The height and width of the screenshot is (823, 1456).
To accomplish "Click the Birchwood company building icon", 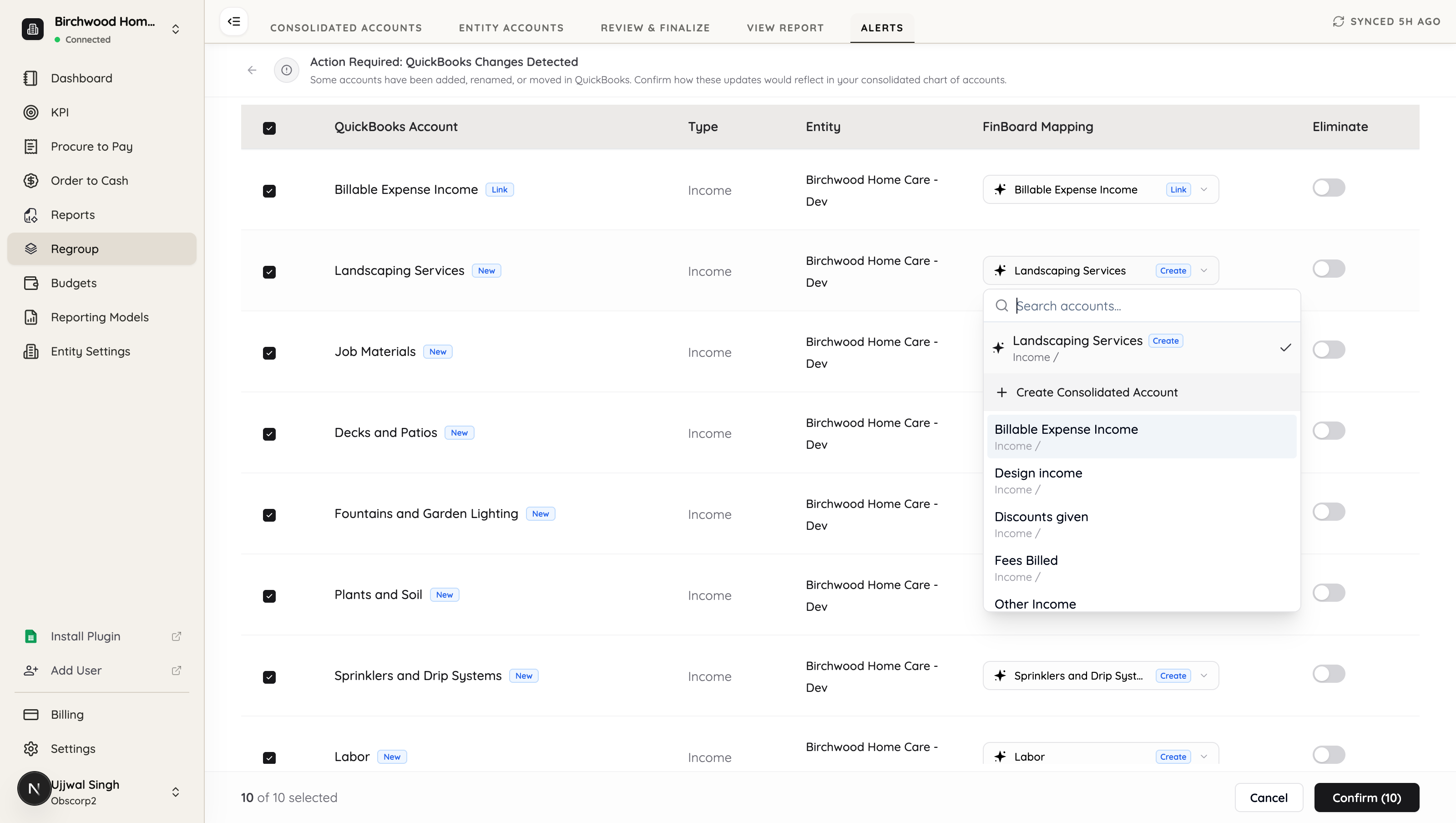I will [x=32, y=29].
